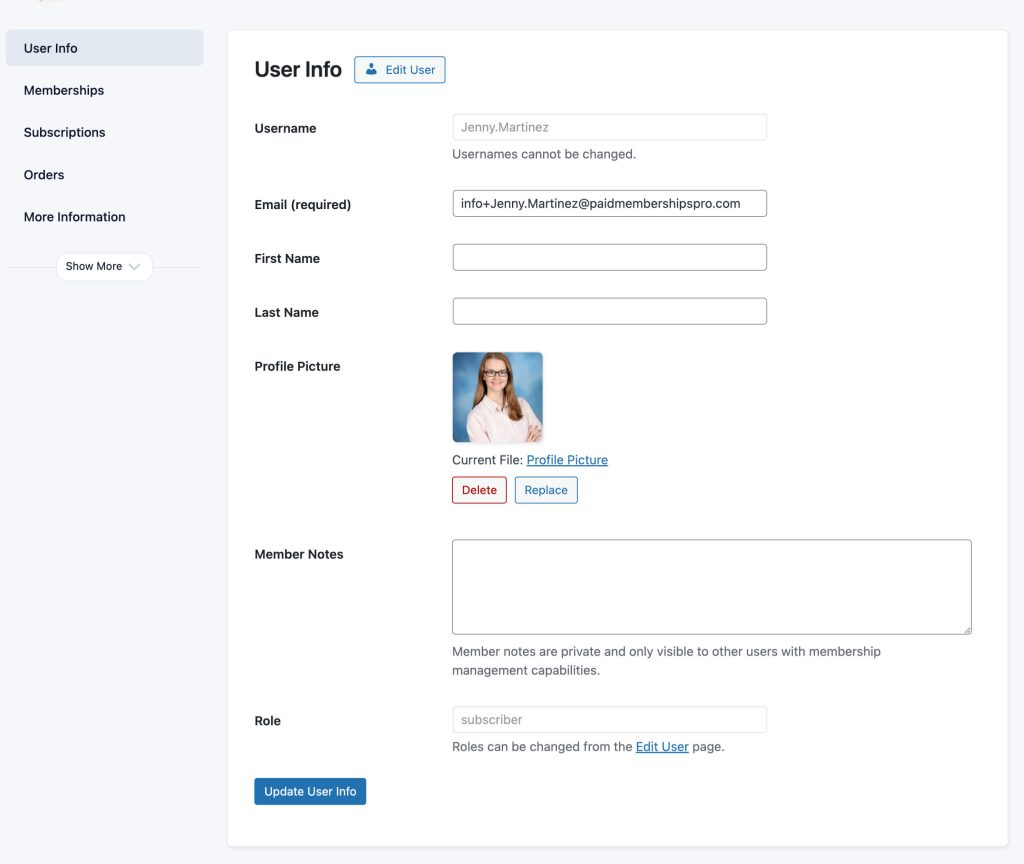Open the Profile Picture file link
Screen dimensions: 1024x864
(567, 459)
